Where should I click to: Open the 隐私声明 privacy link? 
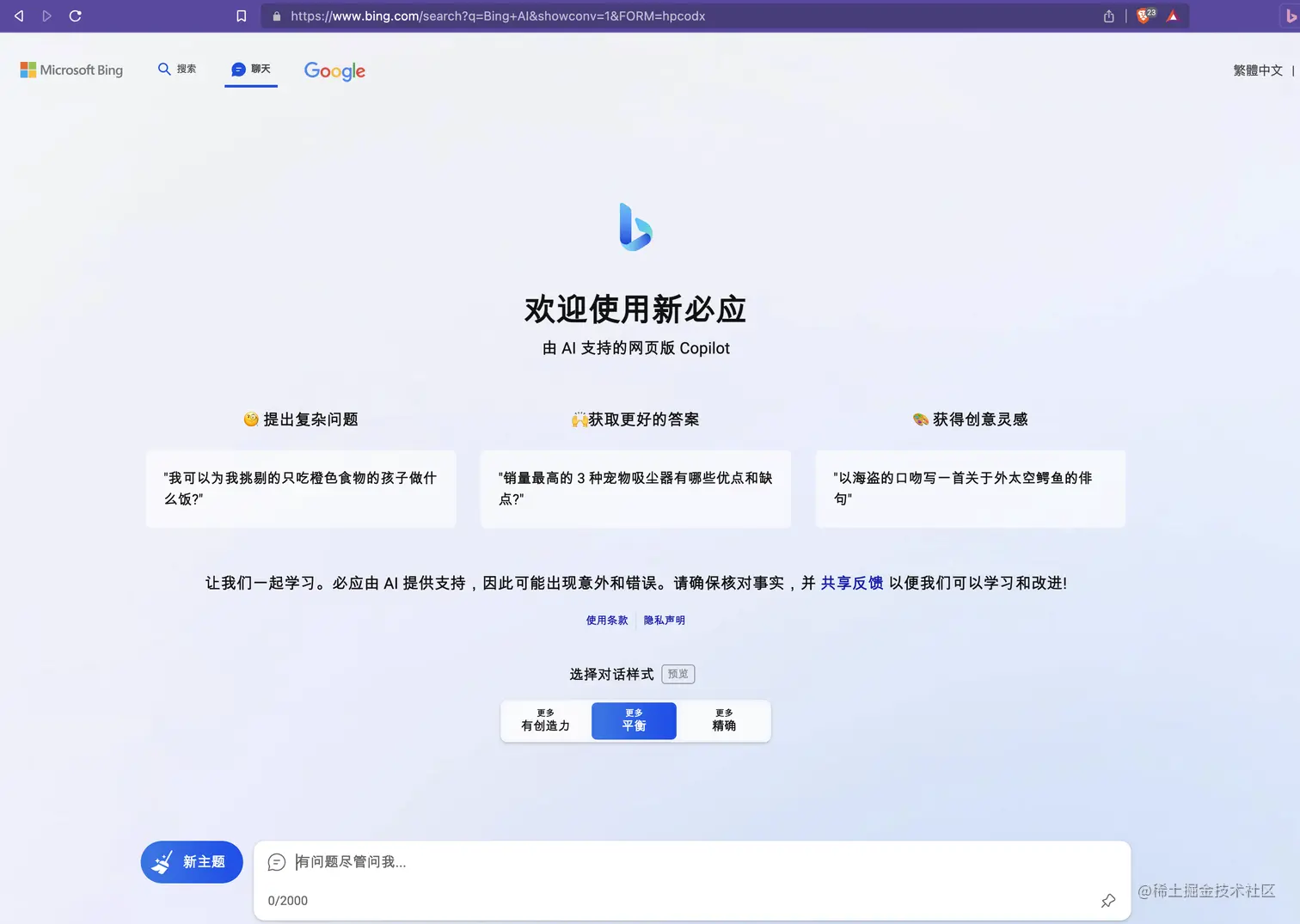click(x=665, y=621)
